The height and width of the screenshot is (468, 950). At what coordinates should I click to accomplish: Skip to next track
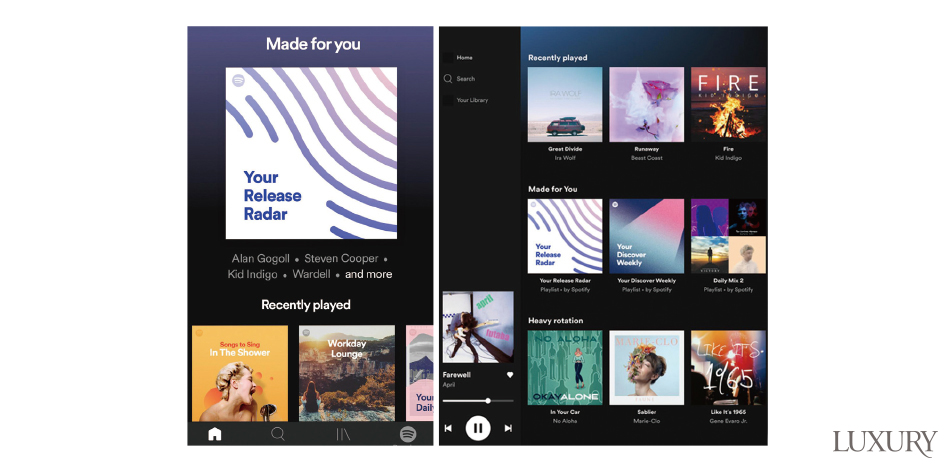tap(508, 429)
